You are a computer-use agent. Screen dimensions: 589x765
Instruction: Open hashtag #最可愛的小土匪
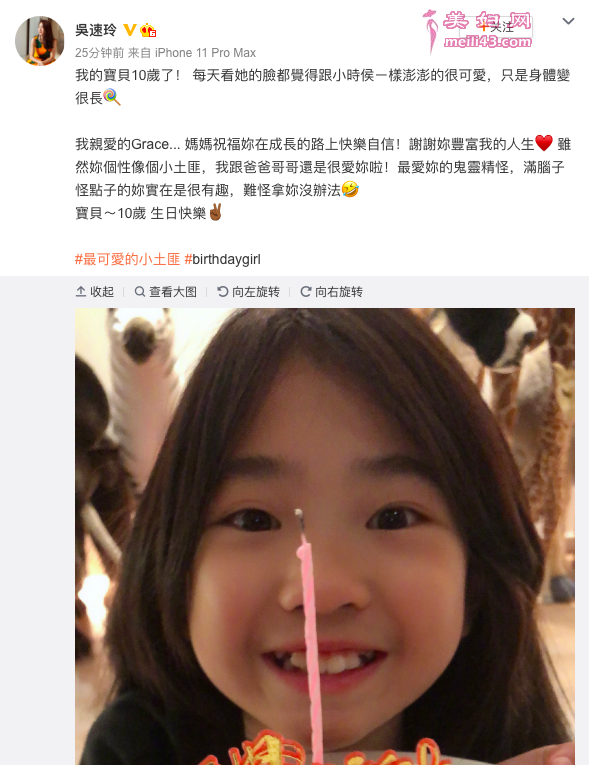[127, 259]
